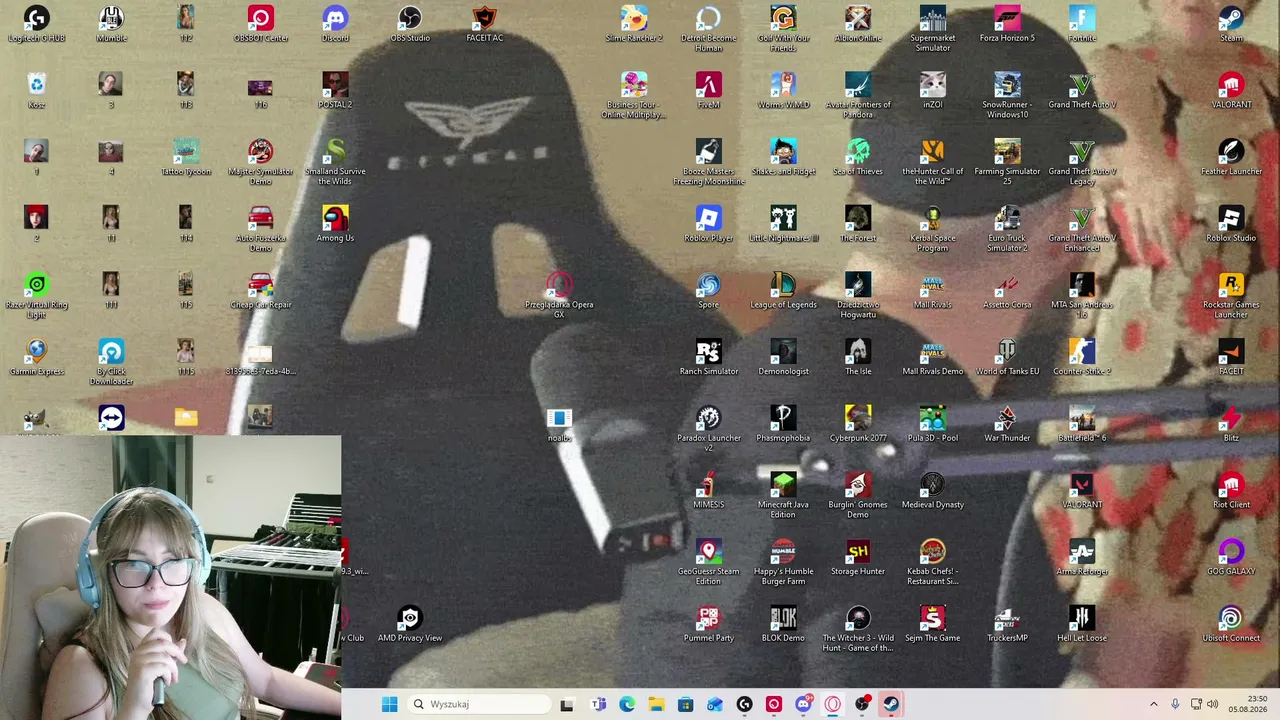Select the Roblox Player shortcut
1280x720 pixels.
pyautogui.click(x=709, y=225)
